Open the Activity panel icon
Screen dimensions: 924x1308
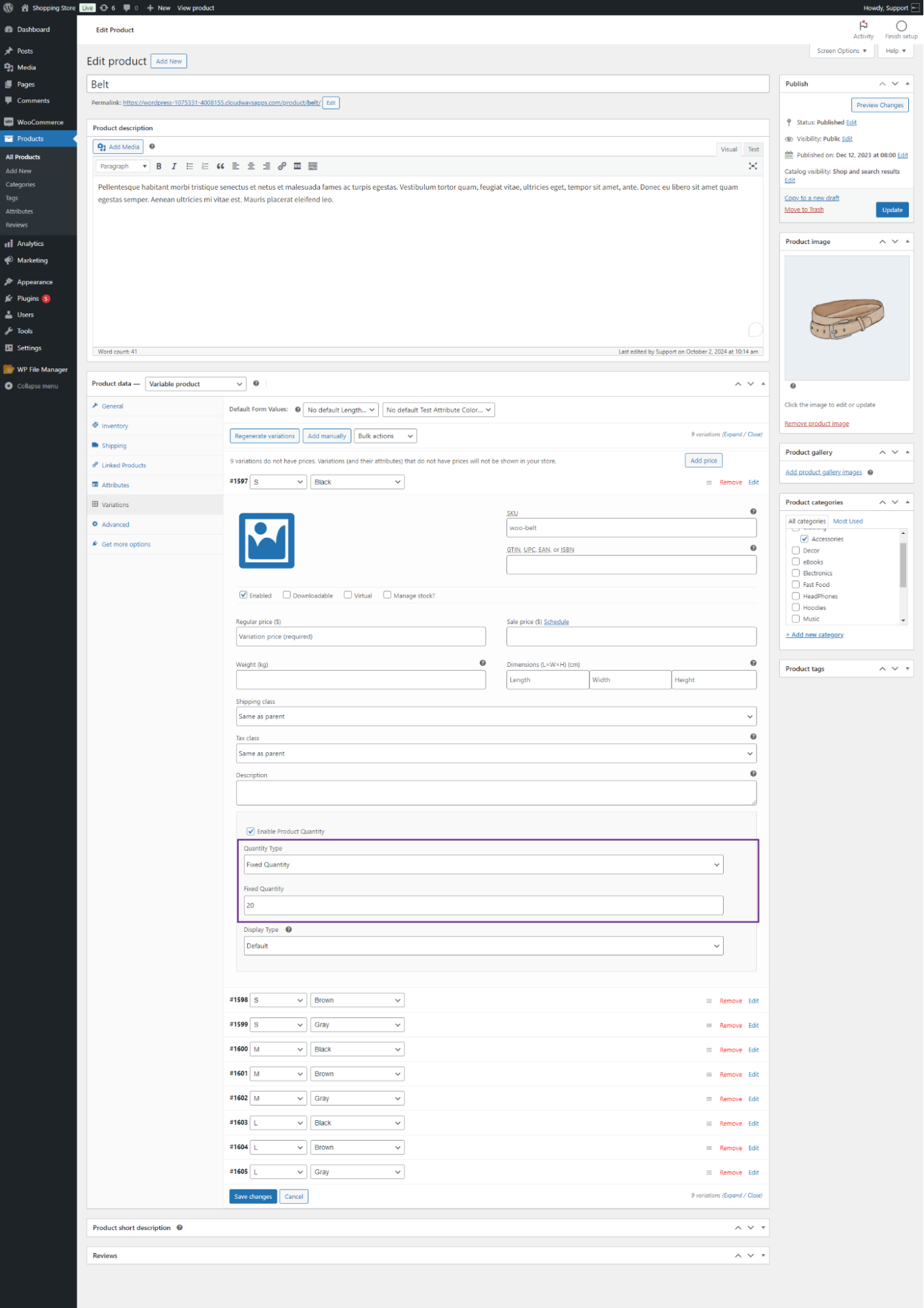pyautogui.click(x=863, y=29)
